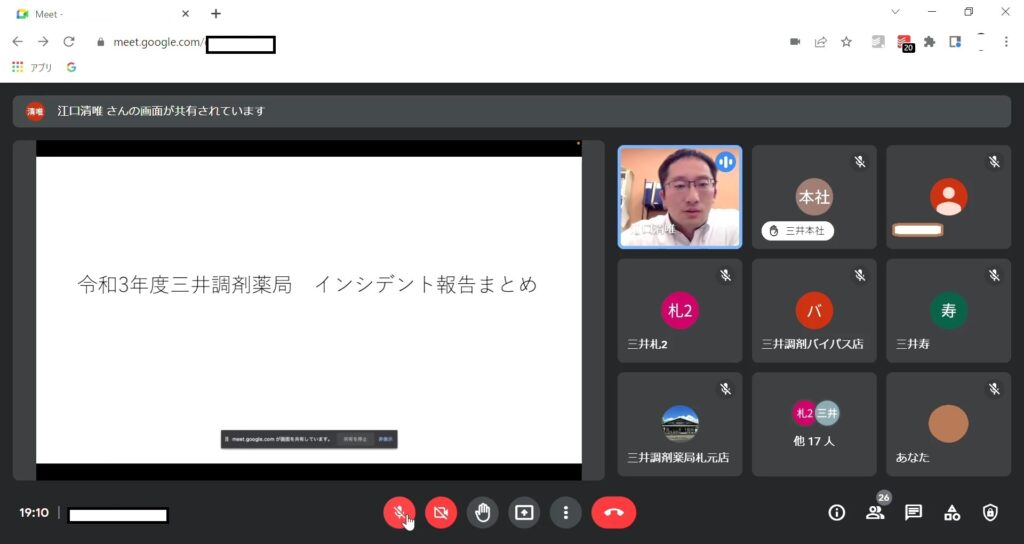
Task: Select the 三井札2 participant tile
Action: (680, 310)
